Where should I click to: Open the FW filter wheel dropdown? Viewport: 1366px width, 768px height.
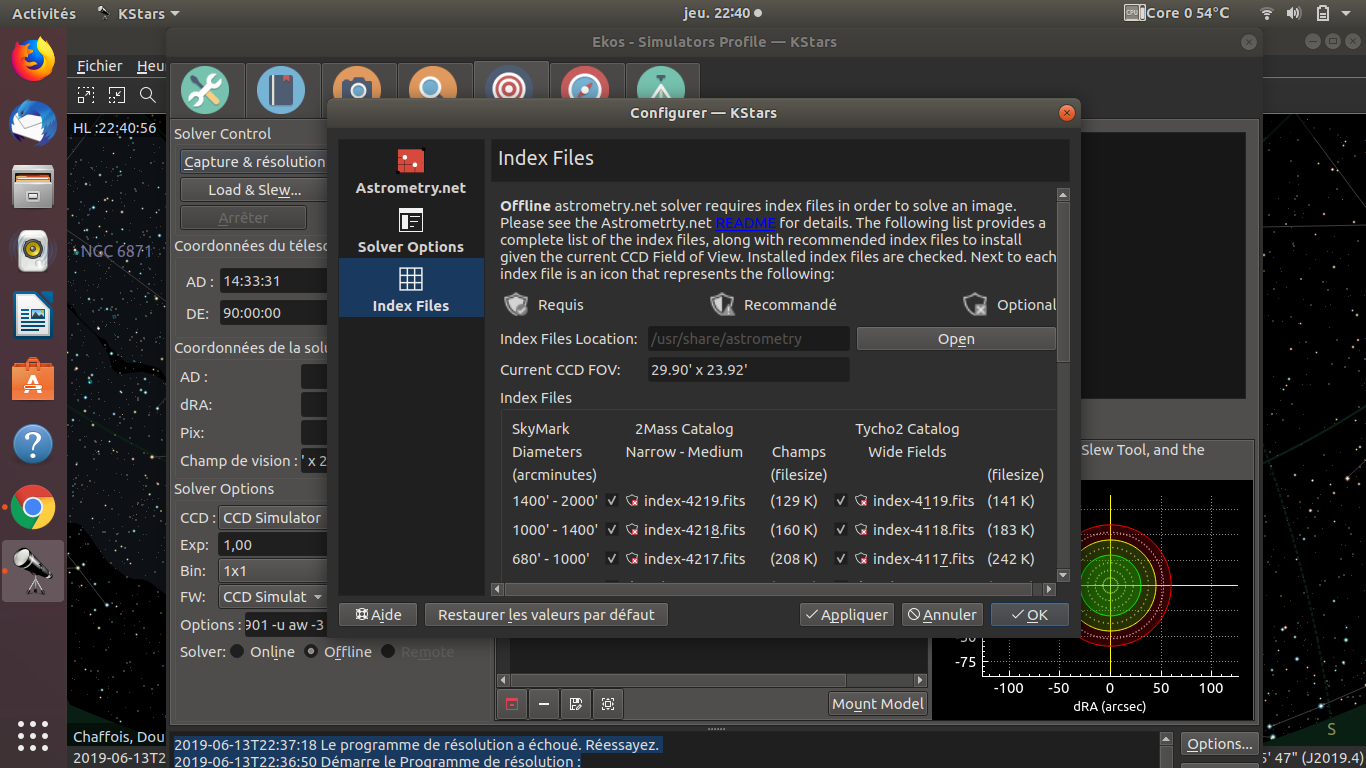coord(272,597)
